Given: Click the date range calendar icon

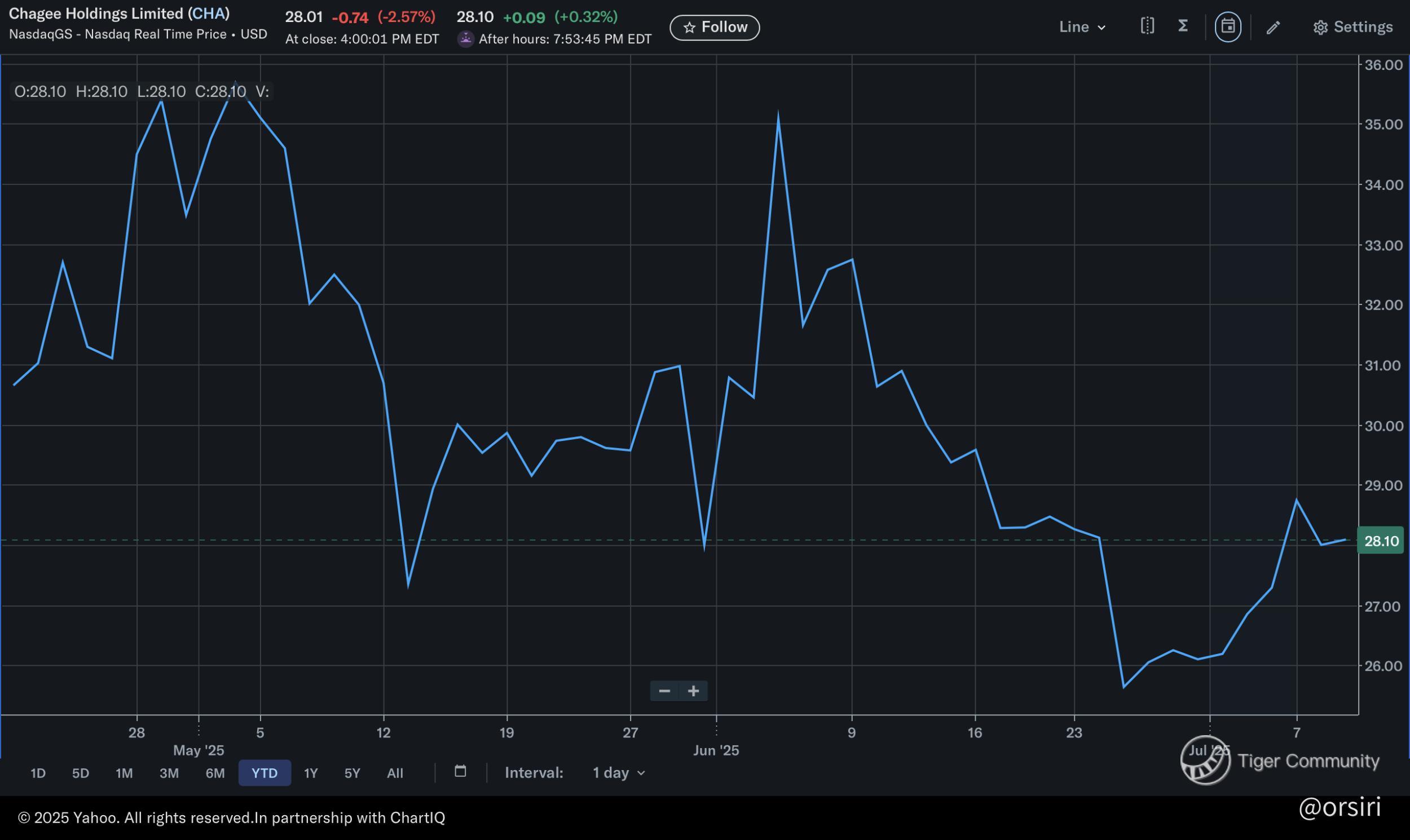Looking at the screenshot, I should pos(460,772).
